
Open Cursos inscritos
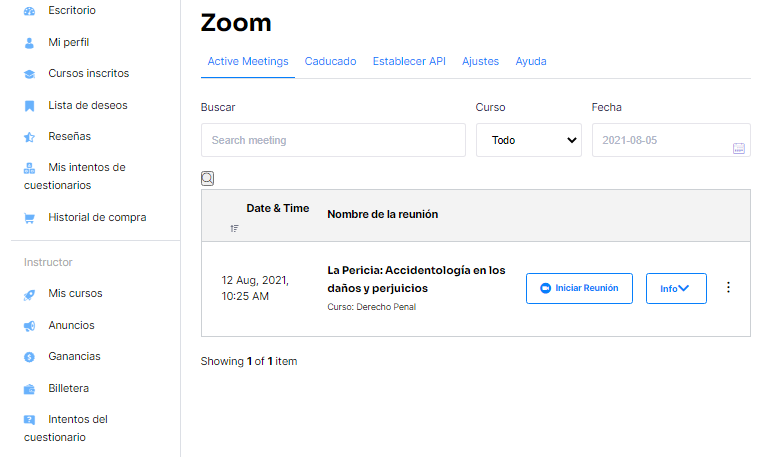point(89,73)
